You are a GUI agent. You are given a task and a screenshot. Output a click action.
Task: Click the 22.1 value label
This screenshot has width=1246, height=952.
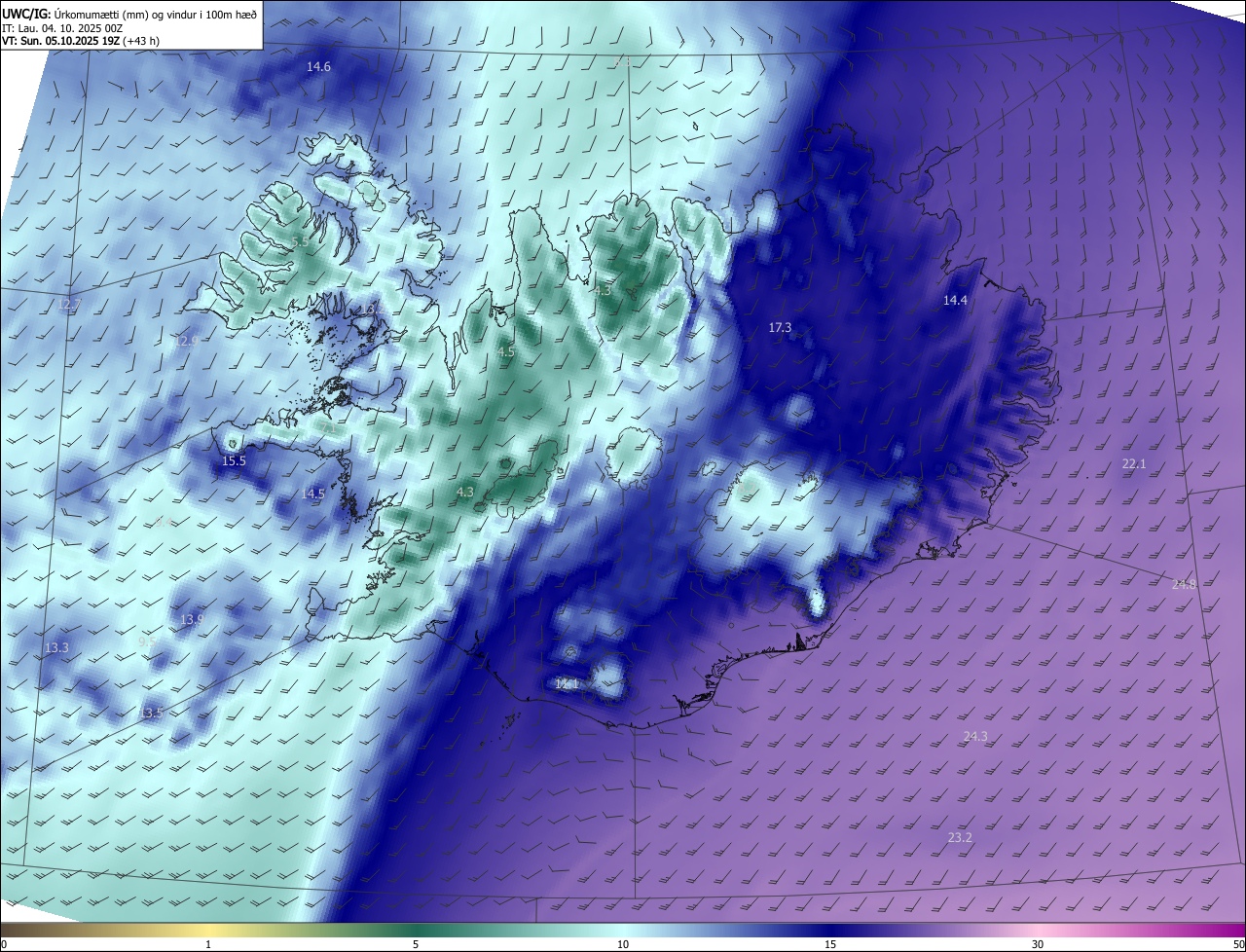[1134, 464]
